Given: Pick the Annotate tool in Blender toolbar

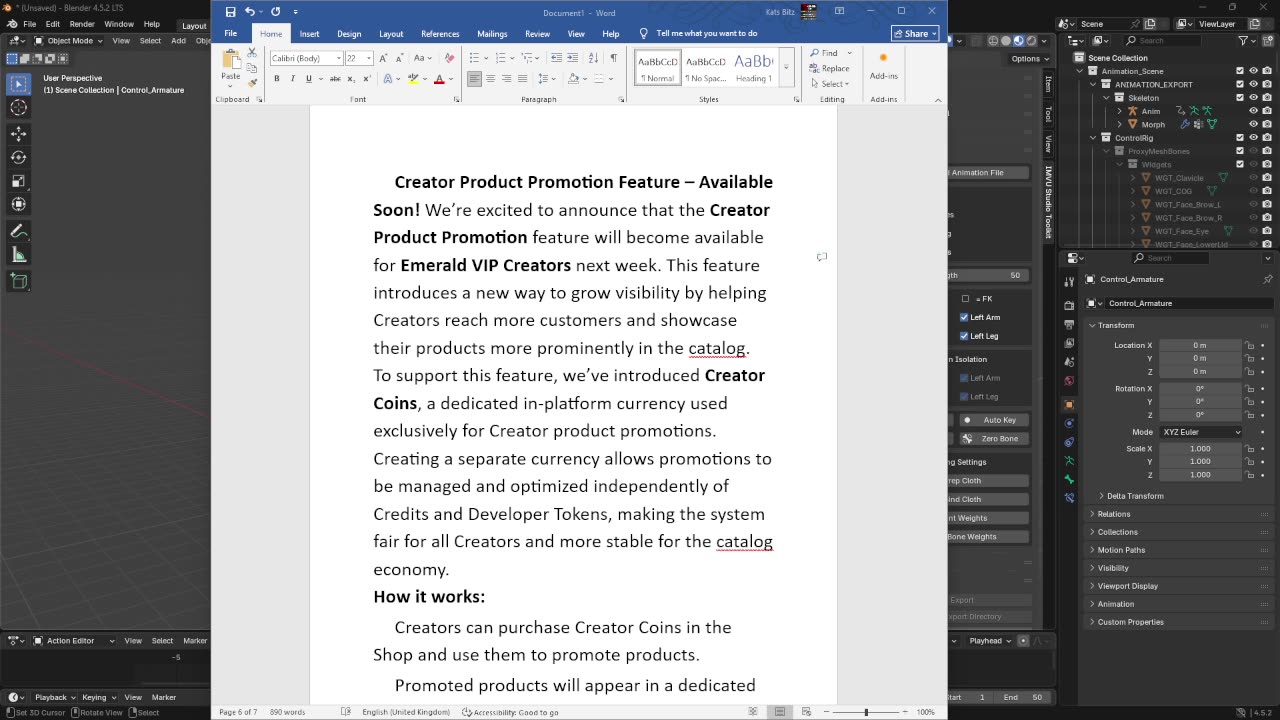Looking at the screenshot, I should [18, 231].
